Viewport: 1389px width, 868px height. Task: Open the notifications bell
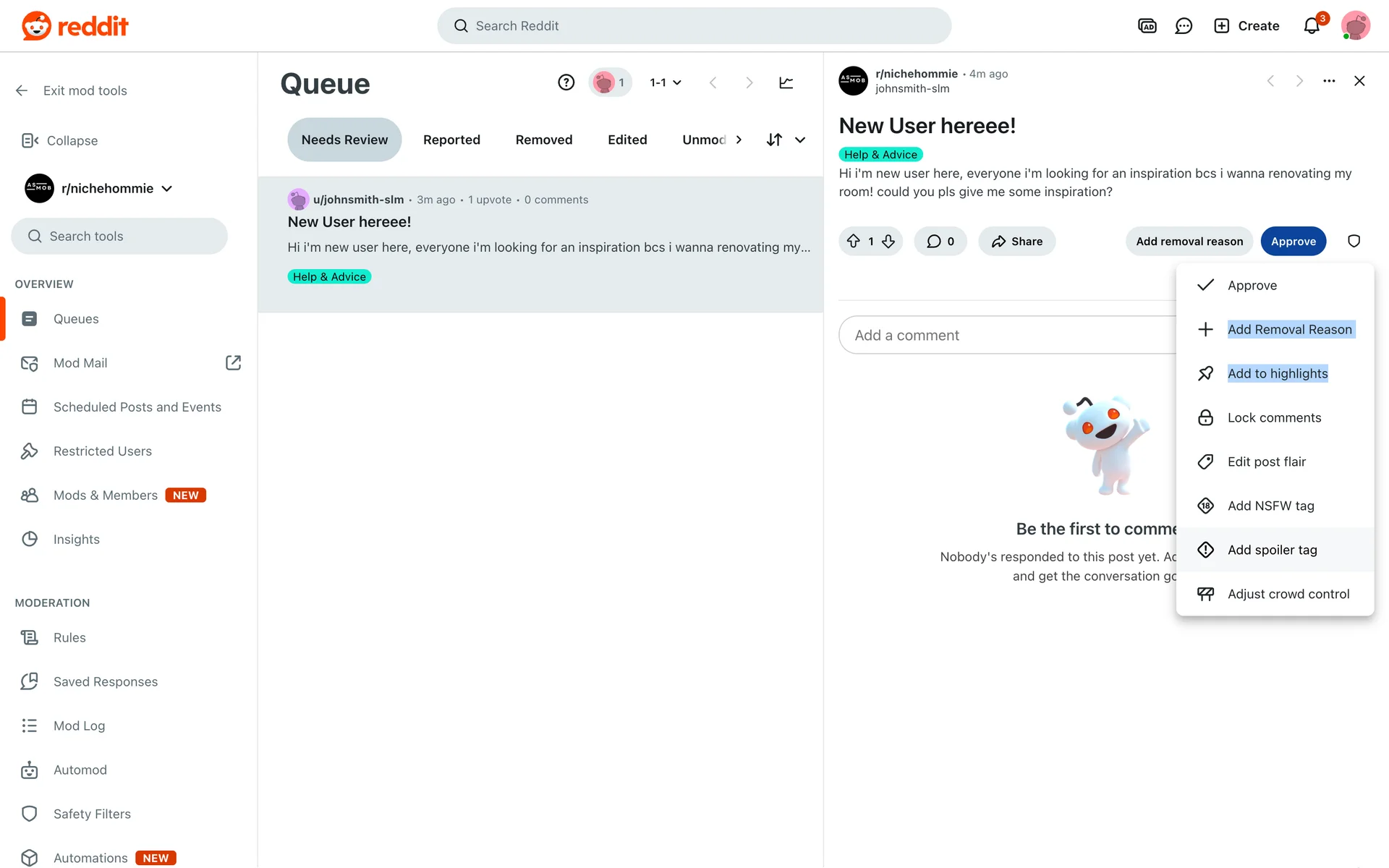pos(1312,26)
